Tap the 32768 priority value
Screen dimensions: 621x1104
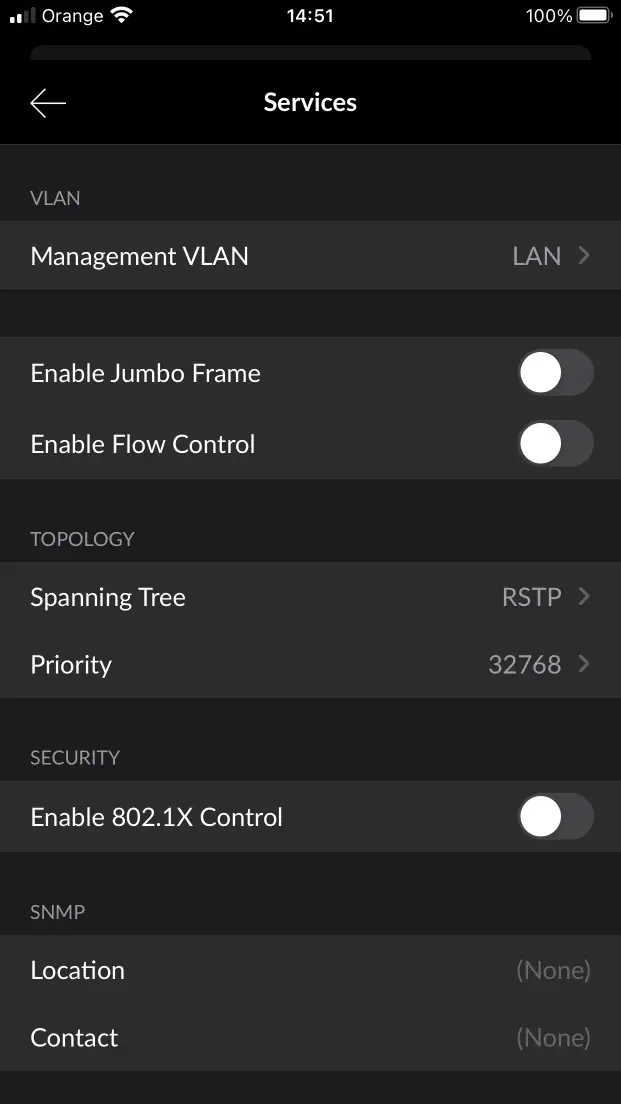point(524,665)
